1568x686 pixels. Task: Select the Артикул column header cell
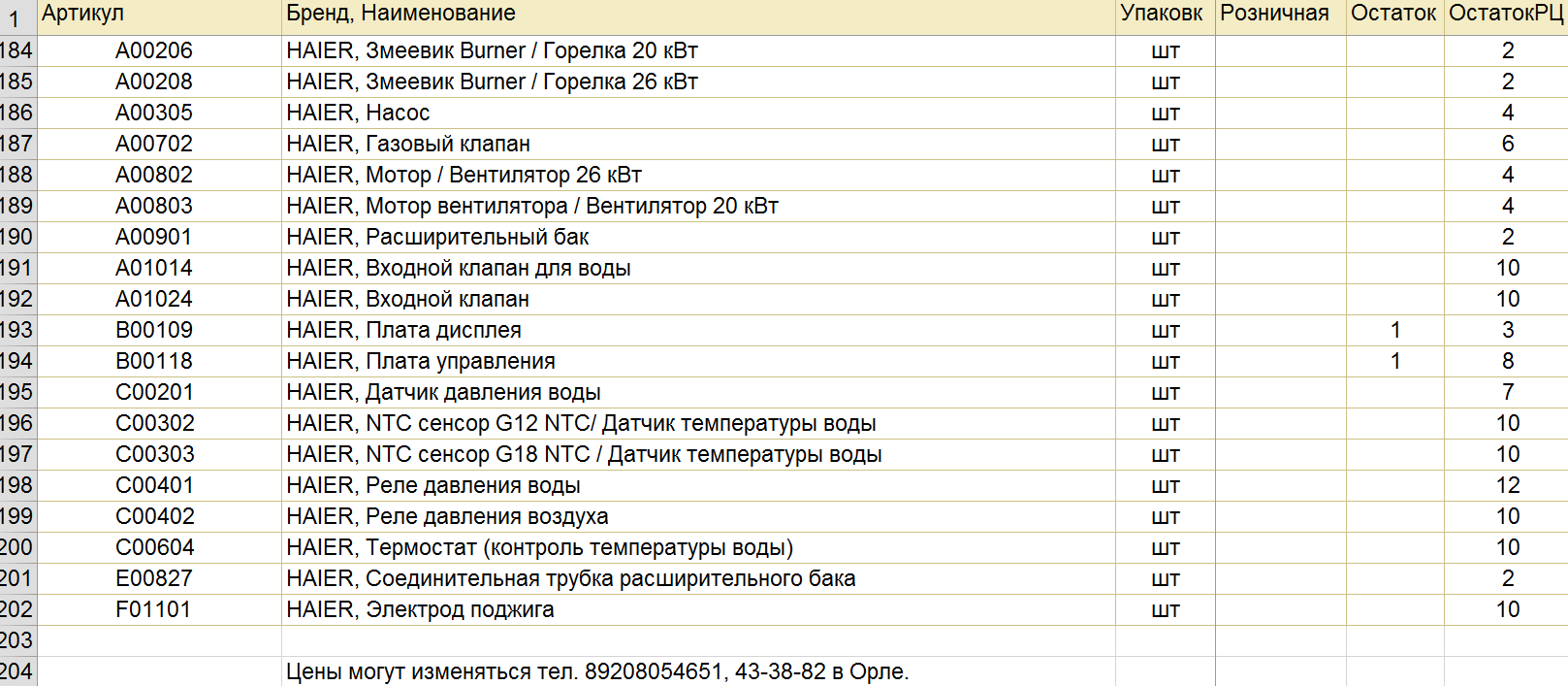point(159,17)
